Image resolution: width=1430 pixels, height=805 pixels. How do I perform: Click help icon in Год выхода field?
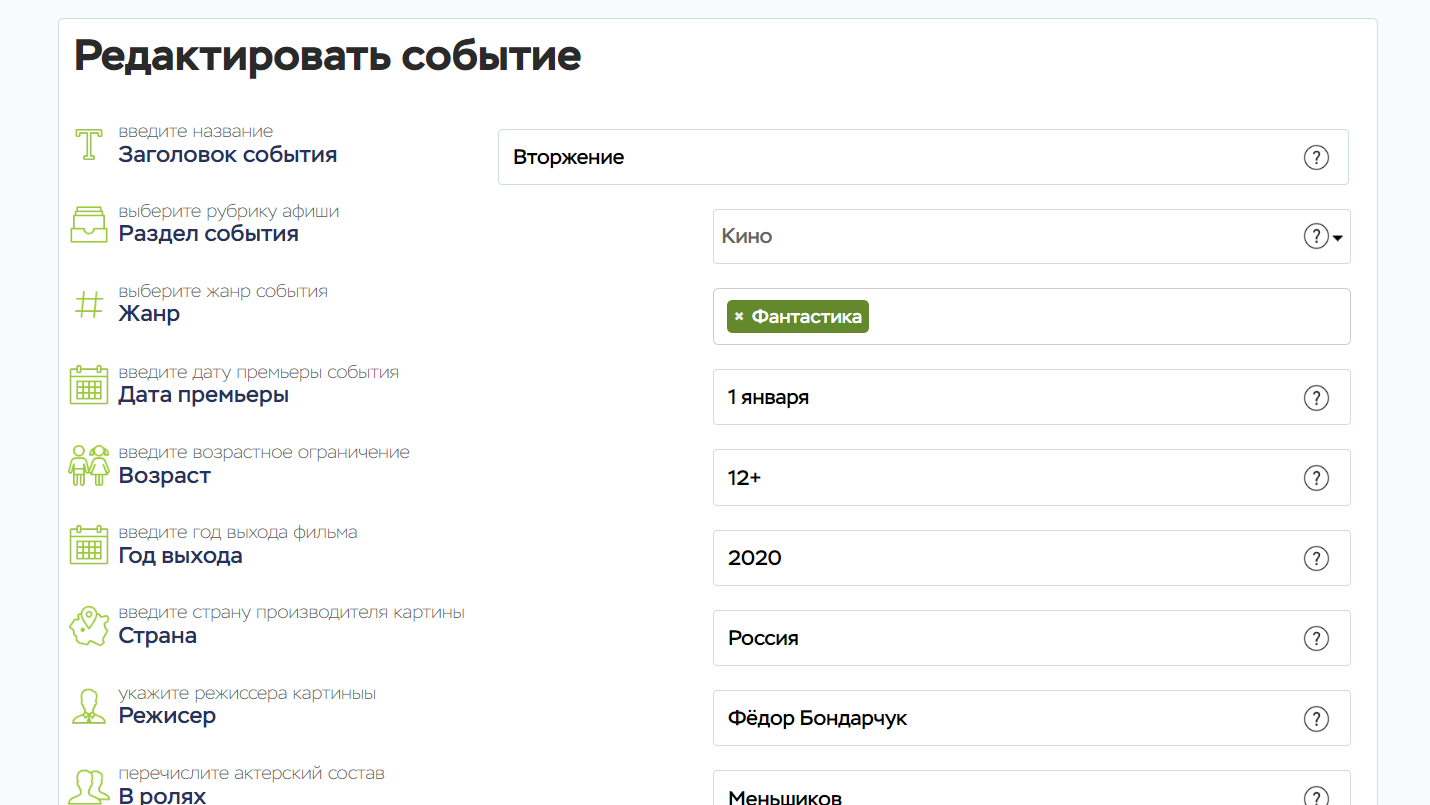[x=1316, y=558]
